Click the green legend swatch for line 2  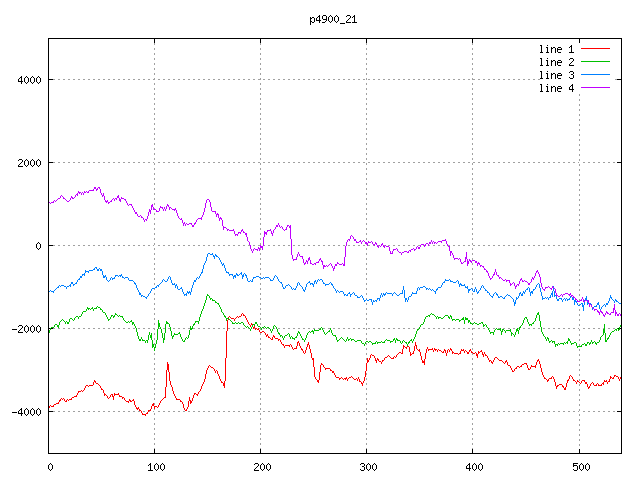coord(595,62)
